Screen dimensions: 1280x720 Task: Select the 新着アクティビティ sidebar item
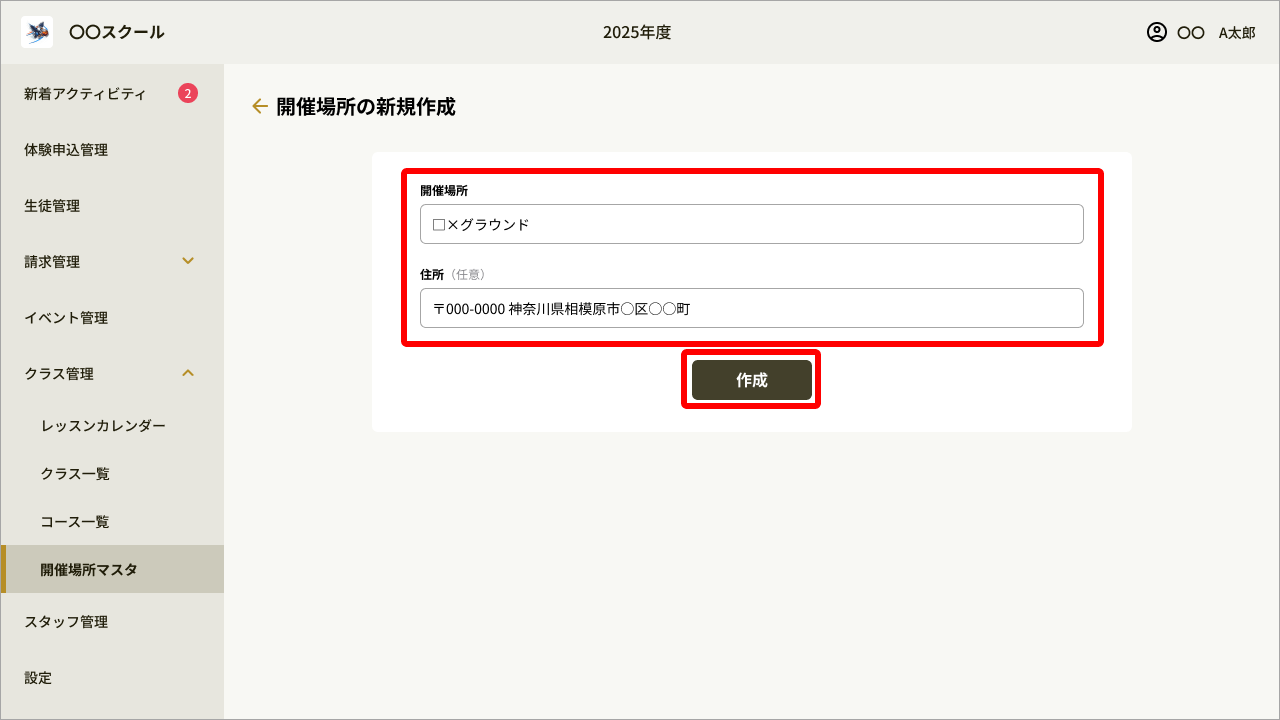(x=84, y=93)
